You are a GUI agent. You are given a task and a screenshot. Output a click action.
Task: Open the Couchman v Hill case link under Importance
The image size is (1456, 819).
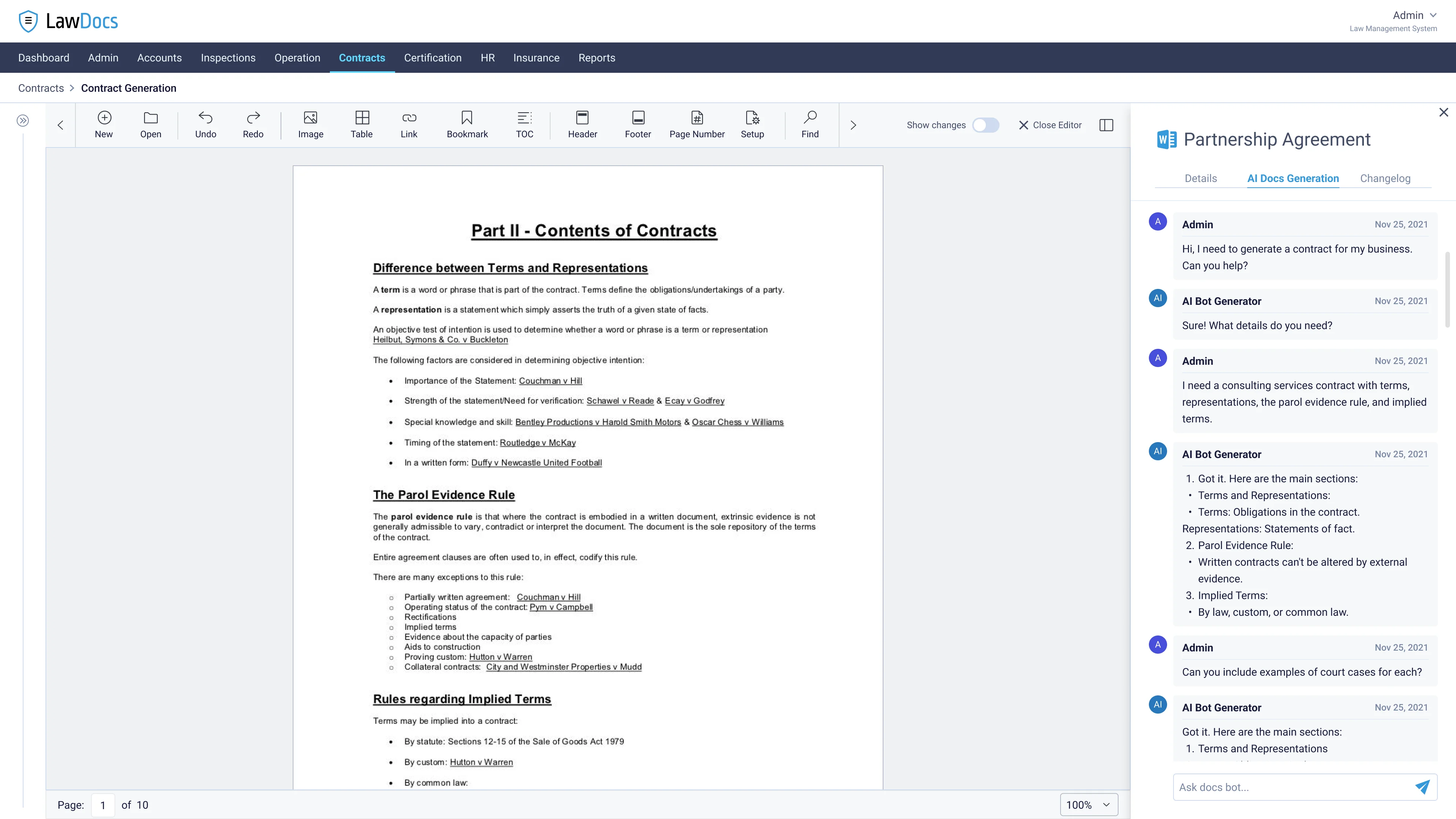[x=551, y=381]
